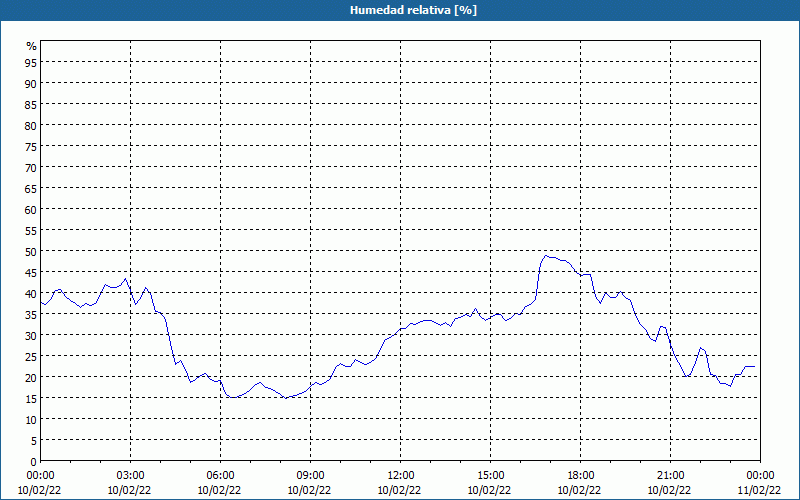Pick the 45 value on the vertical axis

(31, 272)
